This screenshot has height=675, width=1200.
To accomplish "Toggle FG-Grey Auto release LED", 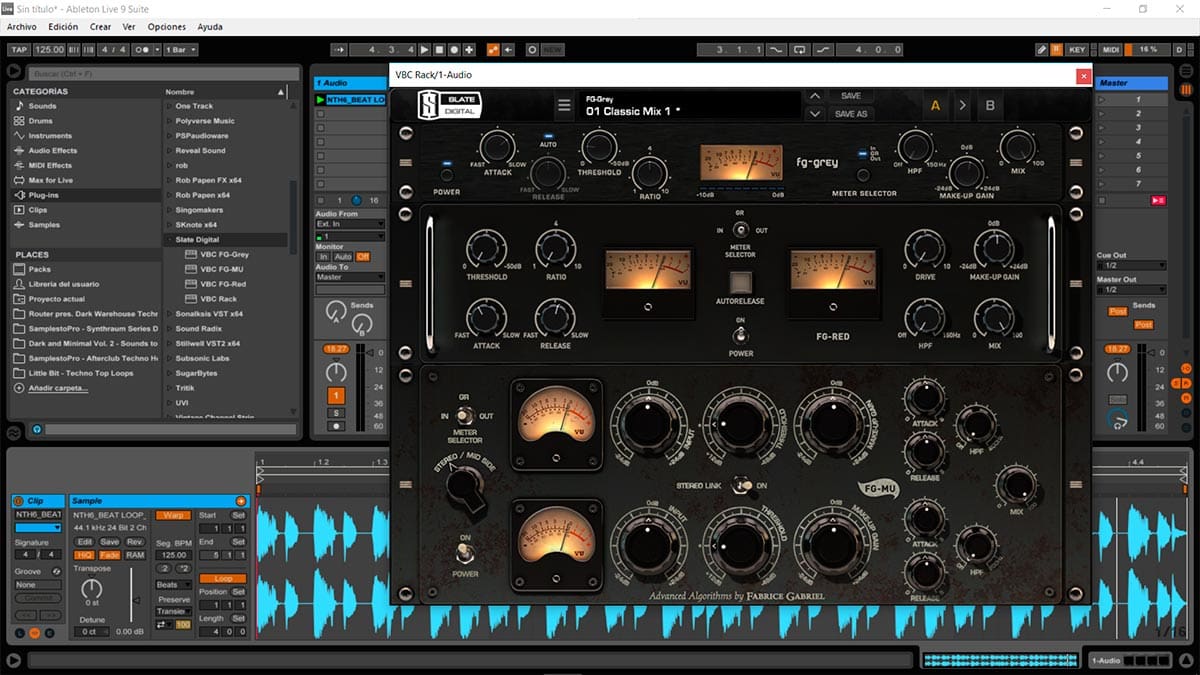I will [548, 135].
